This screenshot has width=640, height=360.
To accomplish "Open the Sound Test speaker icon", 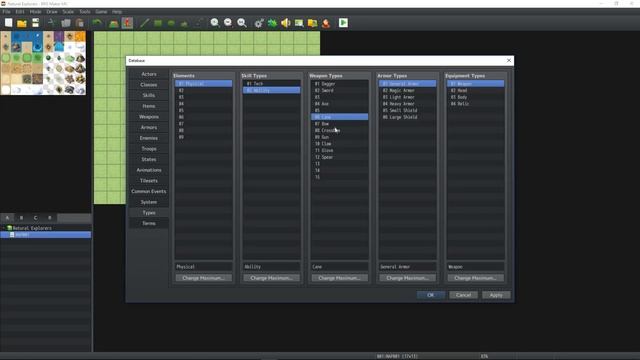I will pyautogui.click(x=286, y=23).
